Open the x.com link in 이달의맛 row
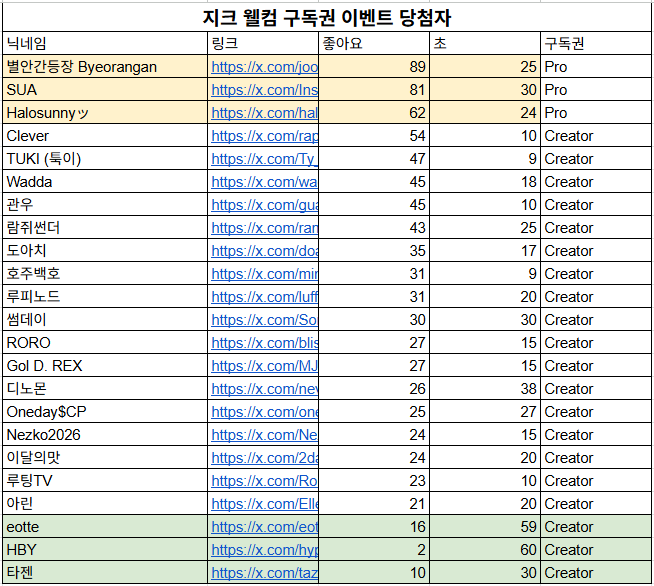The width and height of the screenshot is (654, 586). coord(264,458)
